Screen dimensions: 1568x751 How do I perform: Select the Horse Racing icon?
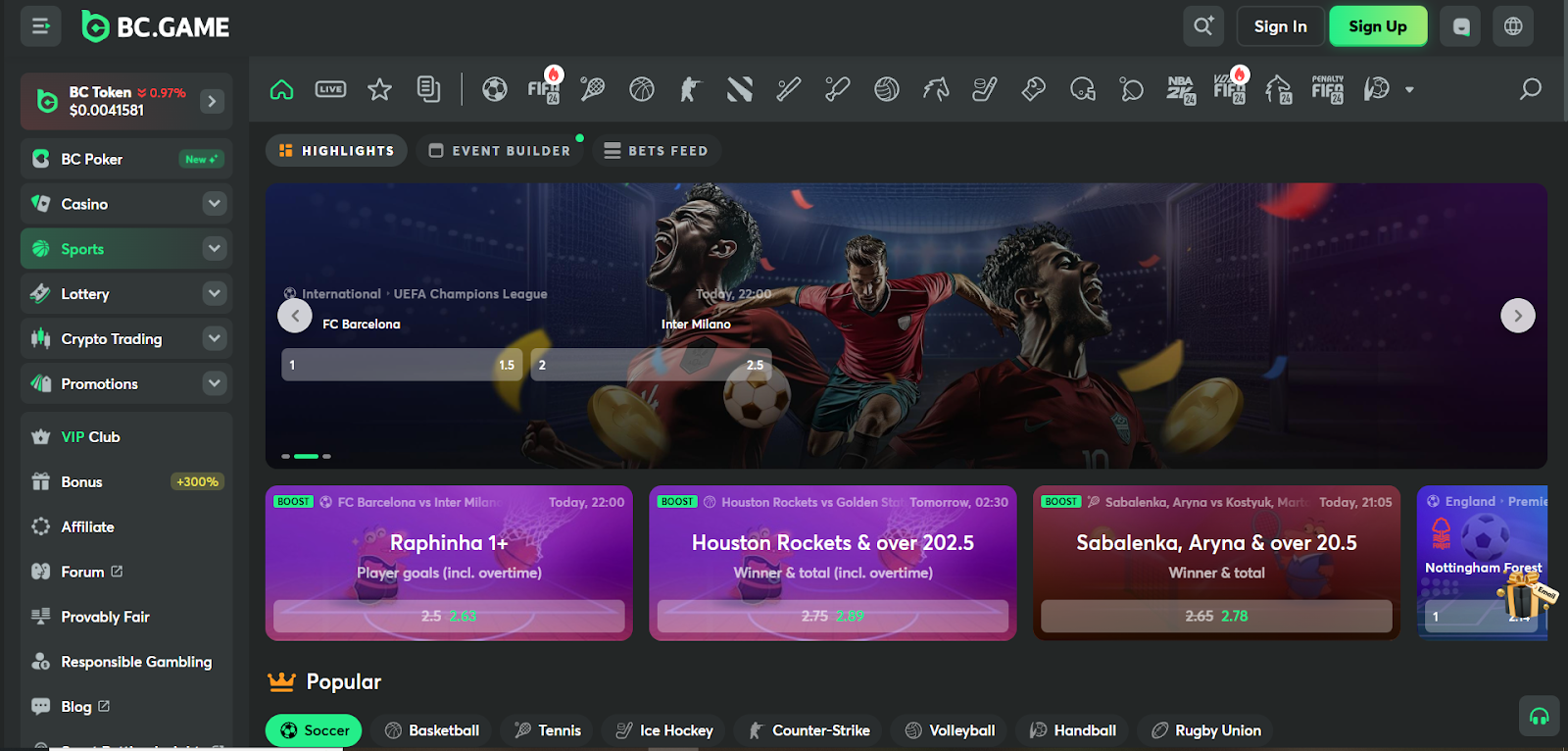click(936, 89)
